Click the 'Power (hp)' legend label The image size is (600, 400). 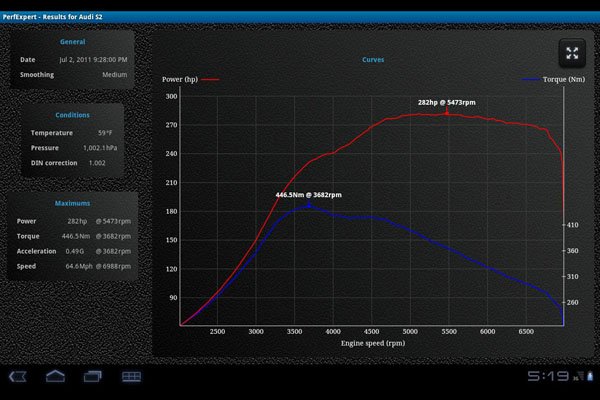(x=180, y=80)
